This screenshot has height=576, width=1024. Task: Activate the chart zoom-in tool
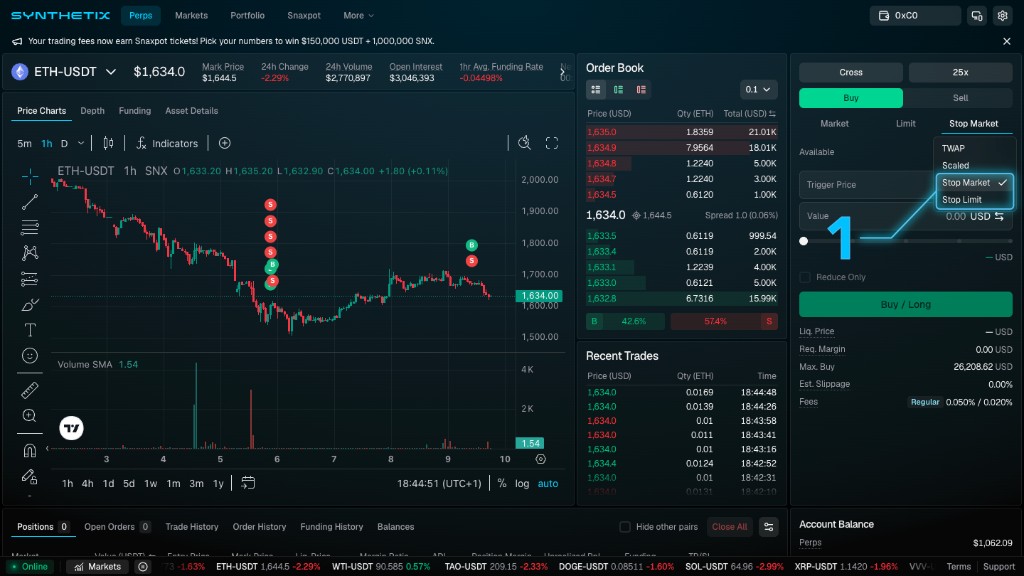(x=29, y=415)
